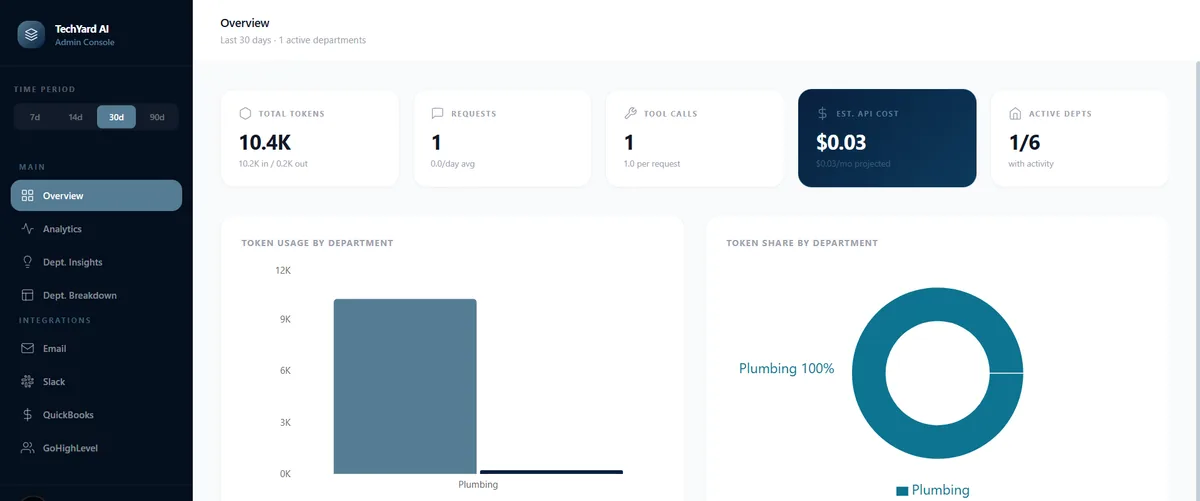Open the Overview page
This screenshot has width=1200, height=501.
pos(96,196)
